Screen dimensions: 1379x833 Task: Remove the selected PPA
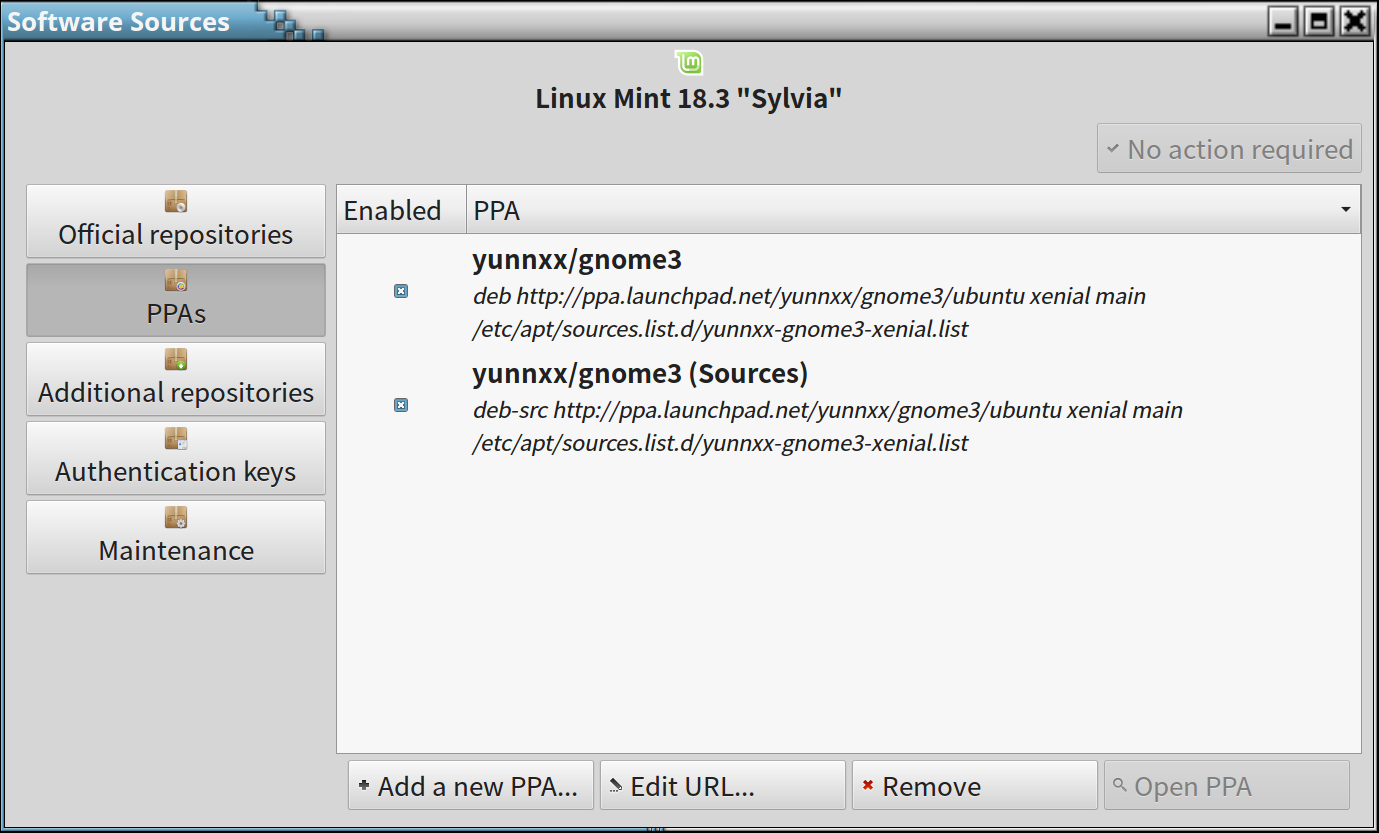pos(975,786)
